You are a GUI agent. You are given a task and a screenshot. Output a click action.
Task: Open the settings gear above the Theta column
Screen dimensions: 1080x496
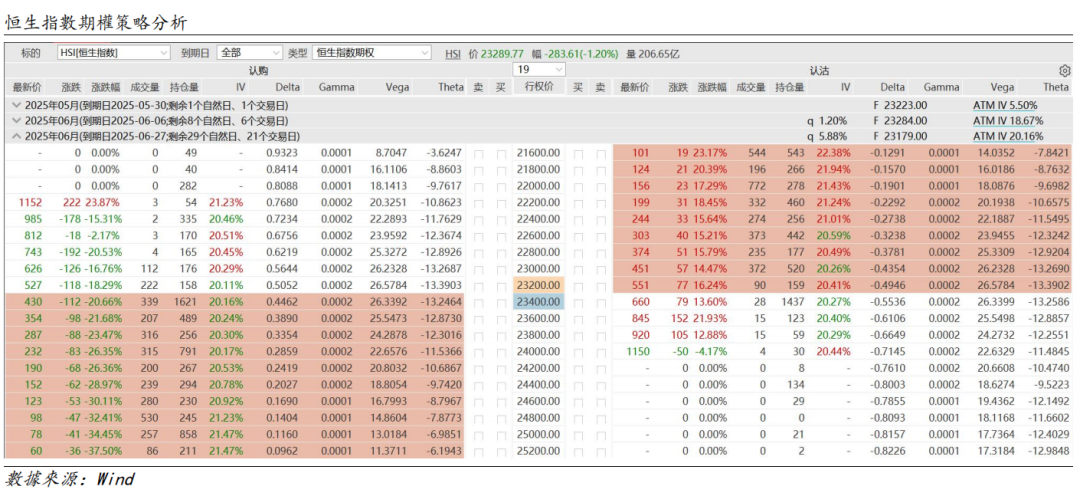click(1065, 70)
